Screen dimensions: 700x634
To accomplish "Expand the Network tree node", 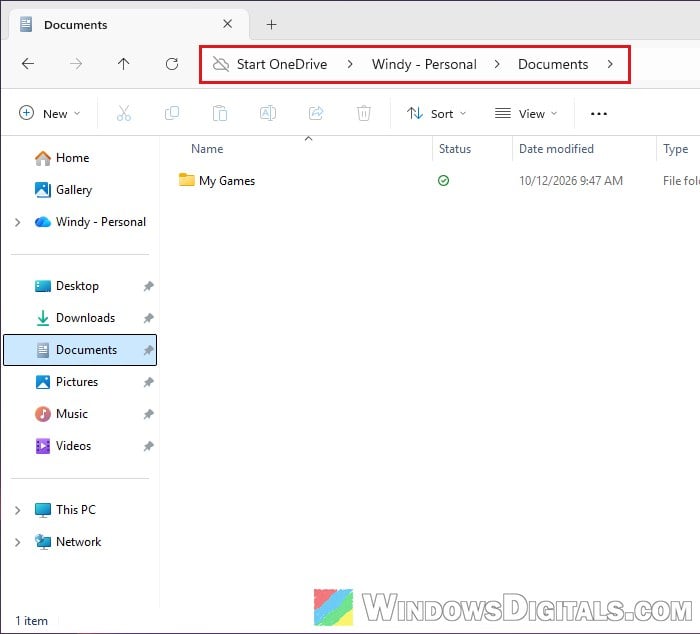I will 17,542.
